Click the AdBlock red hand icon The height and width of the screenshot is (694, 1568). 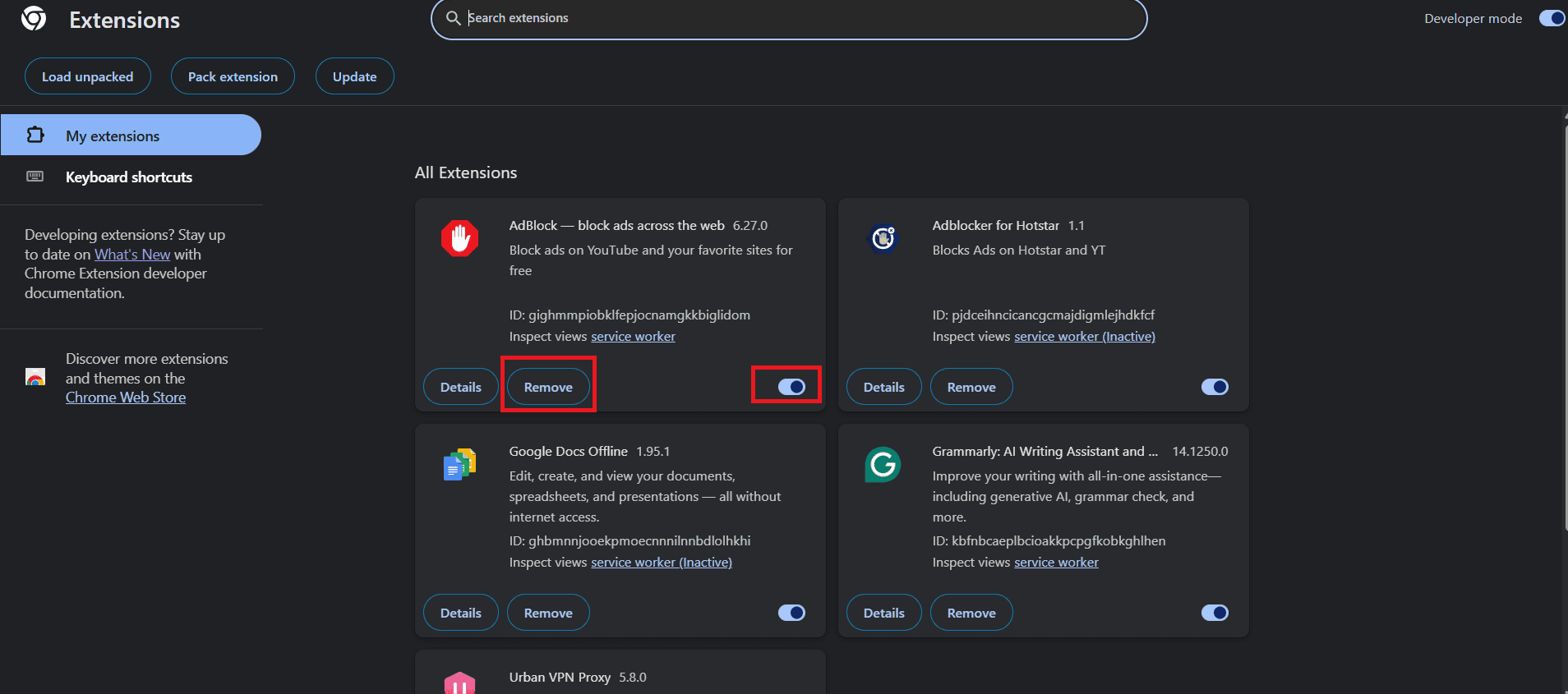pyautogui.click(x=460, y=238)
